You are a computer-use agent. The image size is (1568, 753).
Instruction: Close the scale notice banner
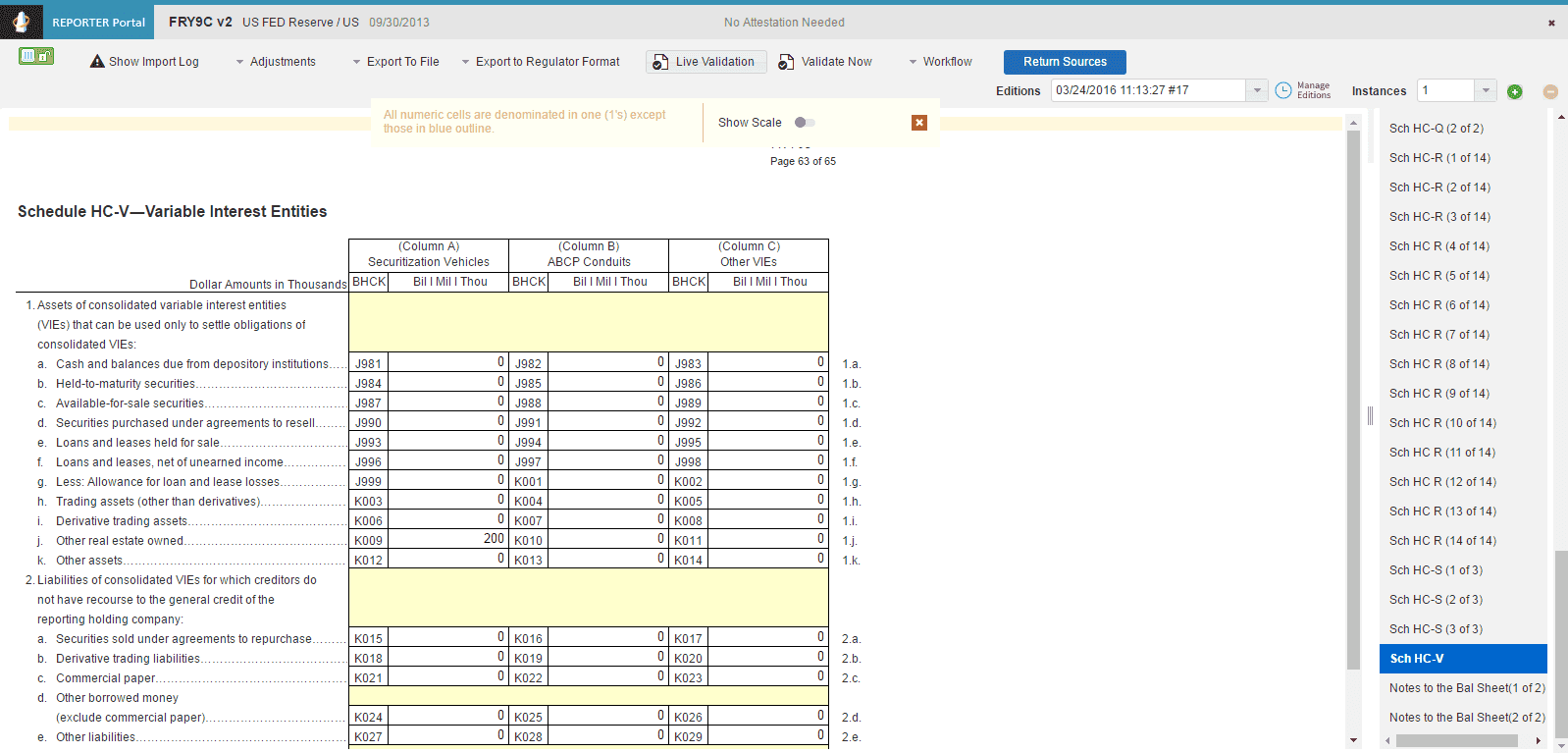click(x=919, y=123)
